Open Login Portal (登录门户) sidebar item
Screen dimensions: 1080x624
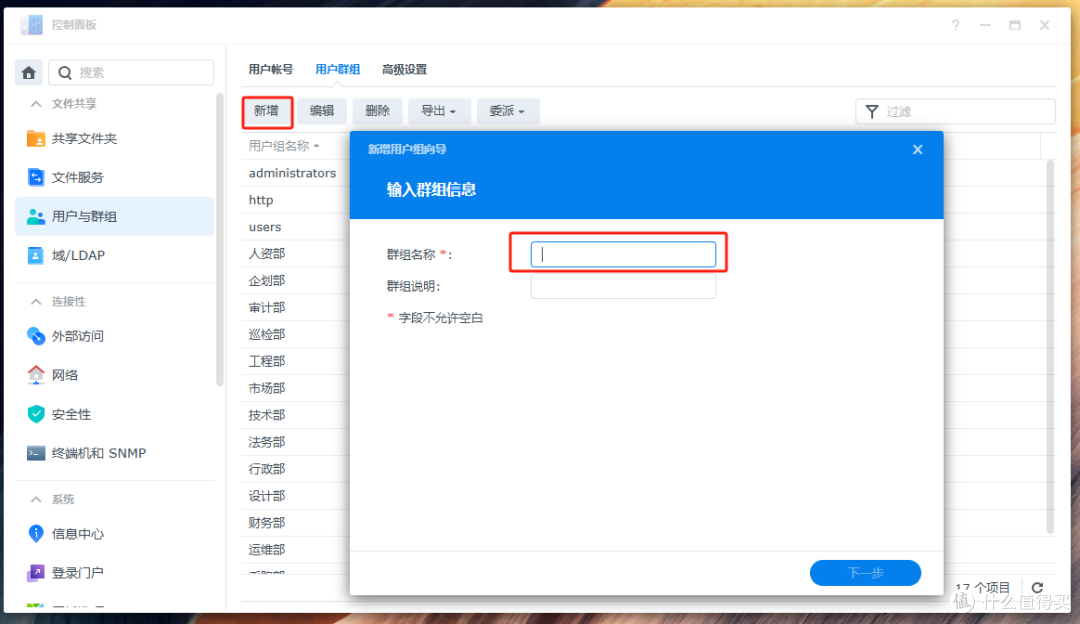click(114, 572)
